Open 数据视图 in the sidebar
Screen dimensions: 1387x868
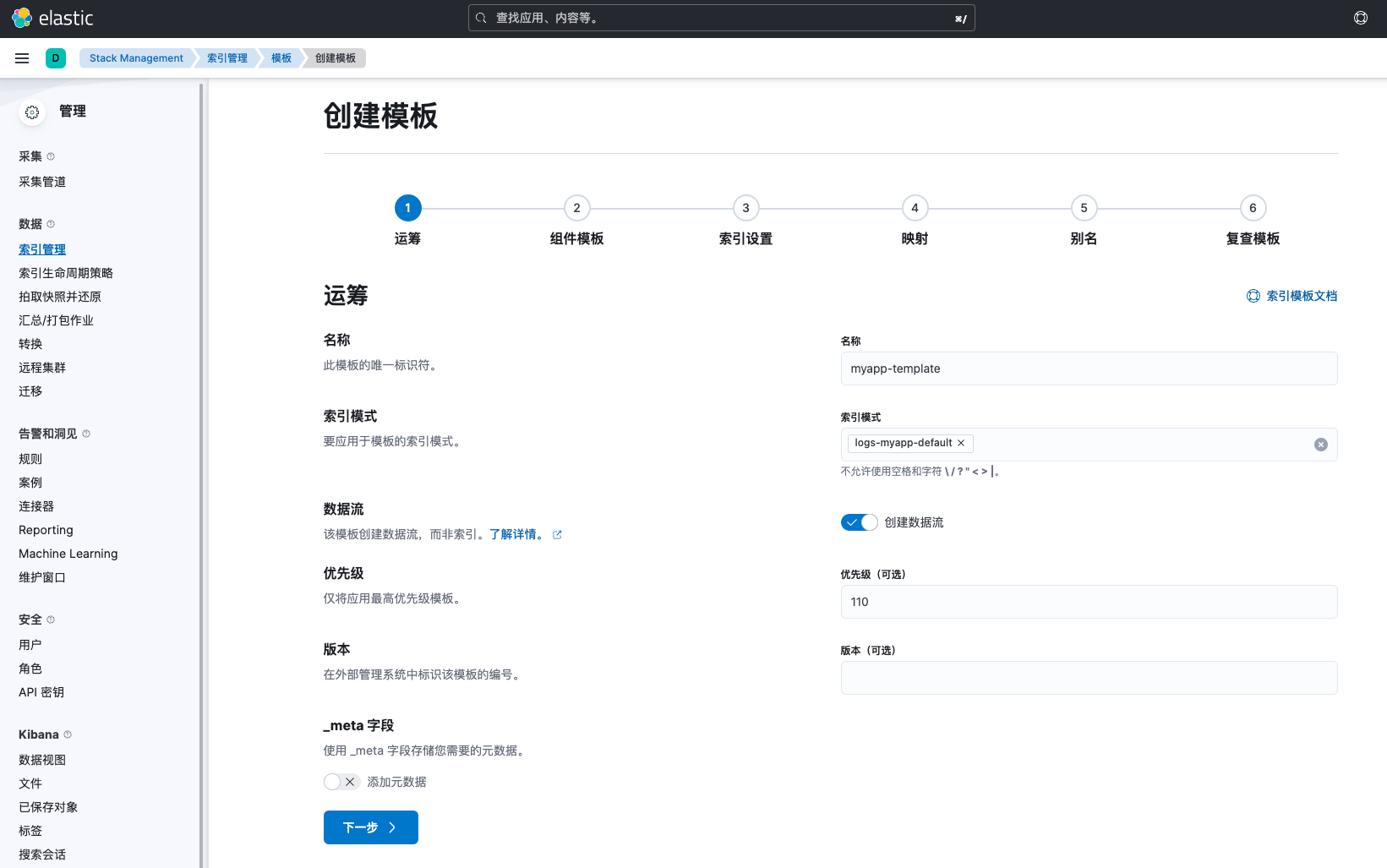[x=42, y=760]
